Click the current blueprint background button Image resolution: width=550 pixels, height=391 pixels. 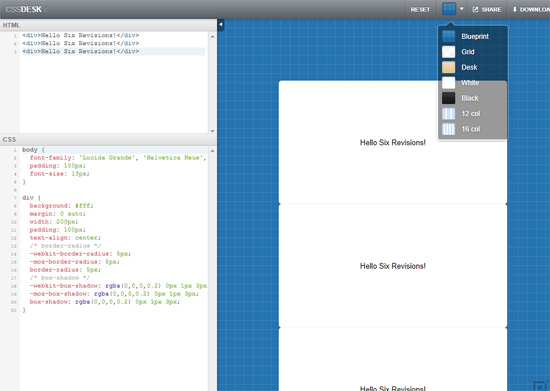click(449, 9)
